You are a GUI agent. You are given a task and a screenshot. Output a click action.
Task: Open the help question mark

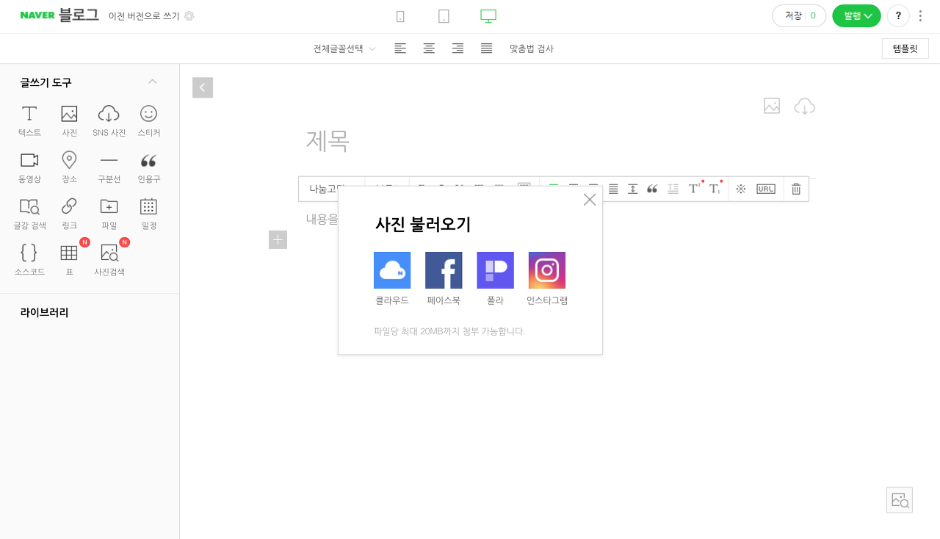(x=898, y=16)
